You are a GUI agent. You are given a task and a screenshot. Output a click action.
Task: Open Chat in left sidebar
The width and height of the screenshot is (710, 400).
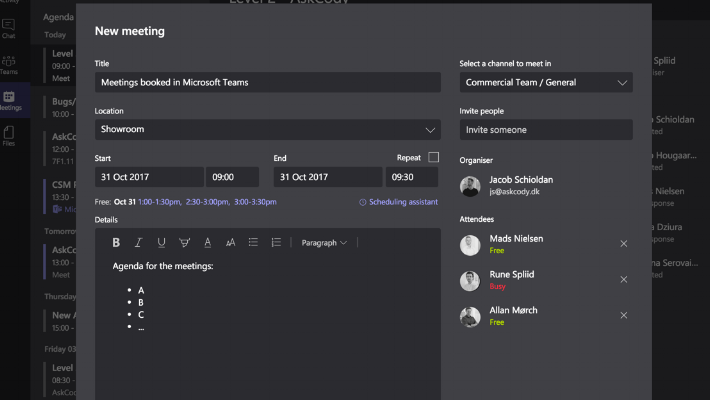pyautogui.click(x=8, y=28)
